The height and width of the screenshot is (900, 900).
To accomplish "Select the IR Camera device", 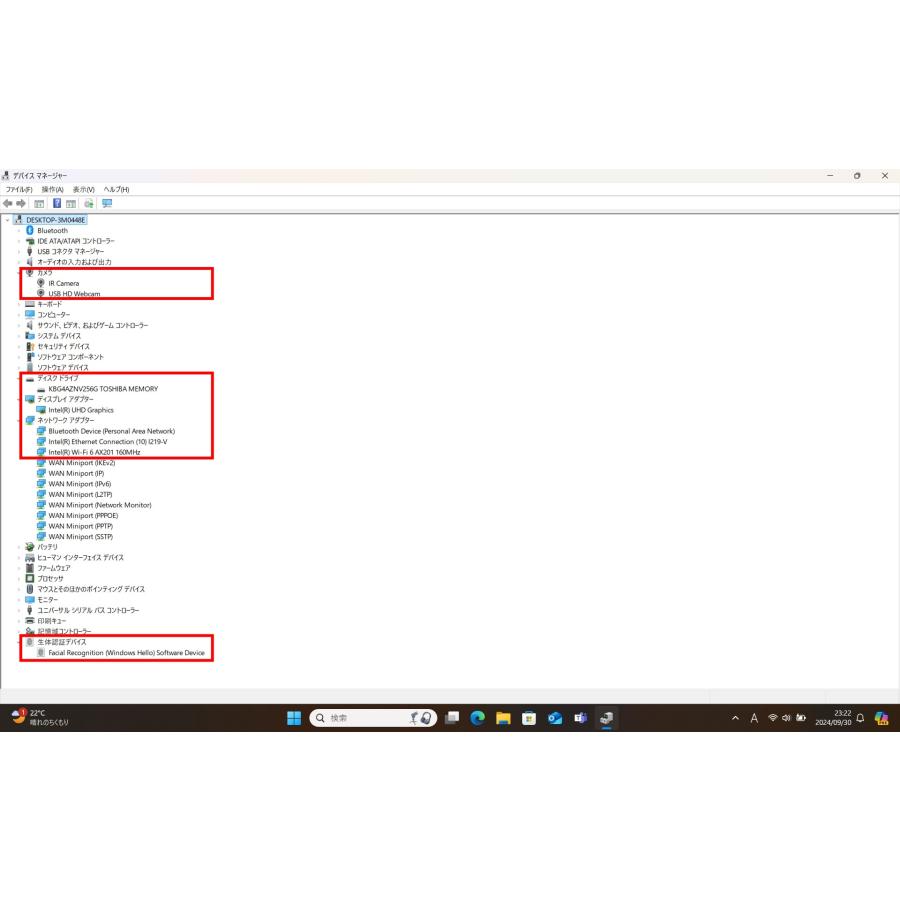I will (x=64, y=284).
